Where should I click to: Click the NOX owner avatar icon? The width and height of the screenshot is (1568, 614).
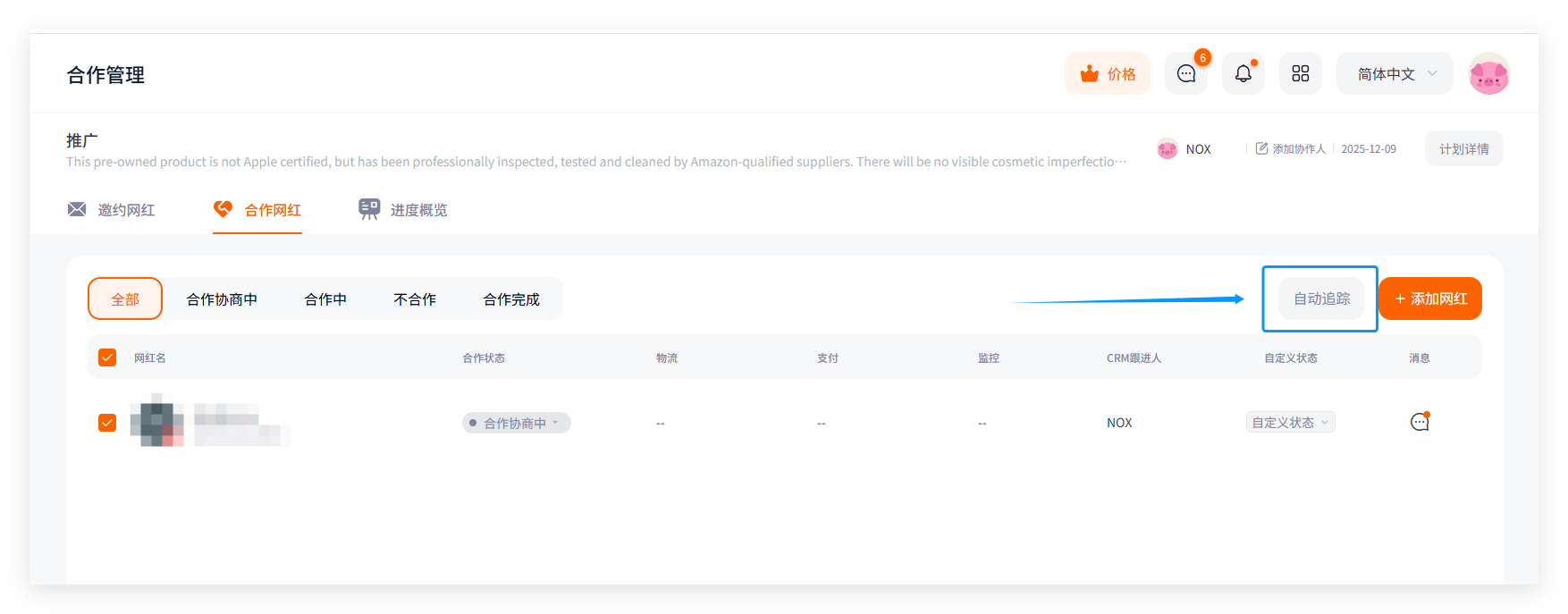point(1167,149)
